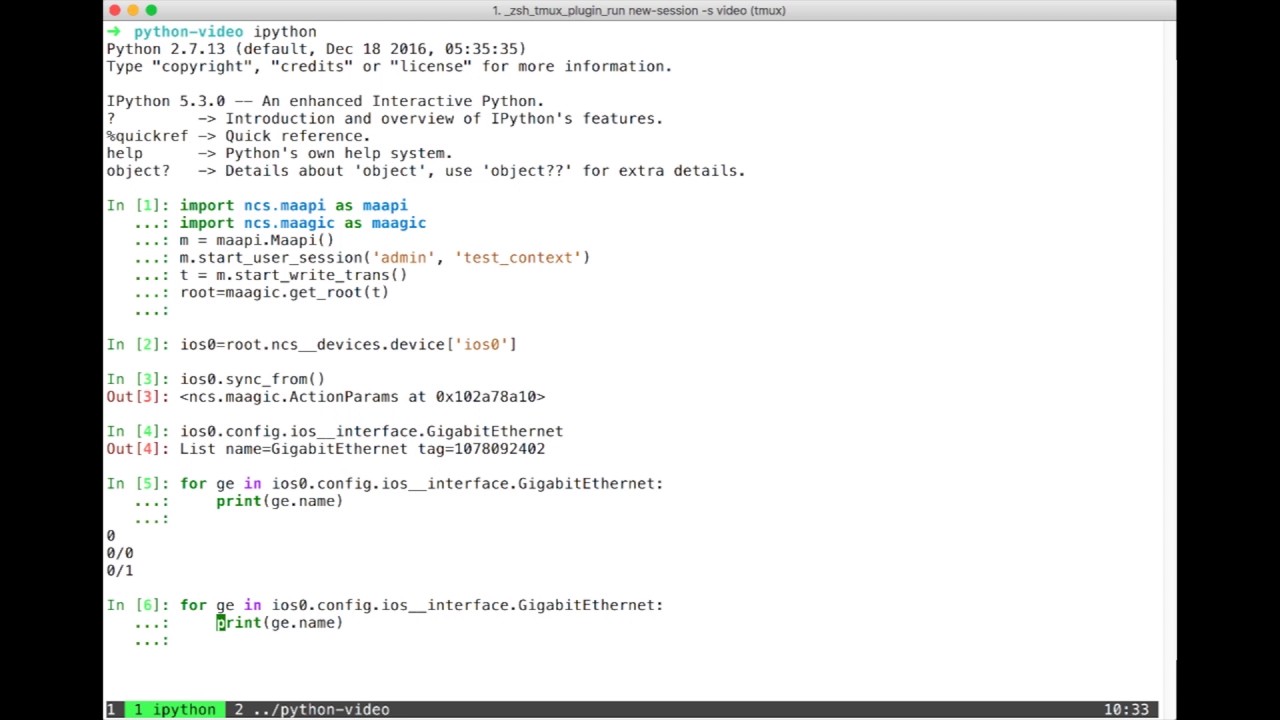Click the 'Python 2.7.13' version line
The width and height of the screenshot is (1280, 720).
316,49
